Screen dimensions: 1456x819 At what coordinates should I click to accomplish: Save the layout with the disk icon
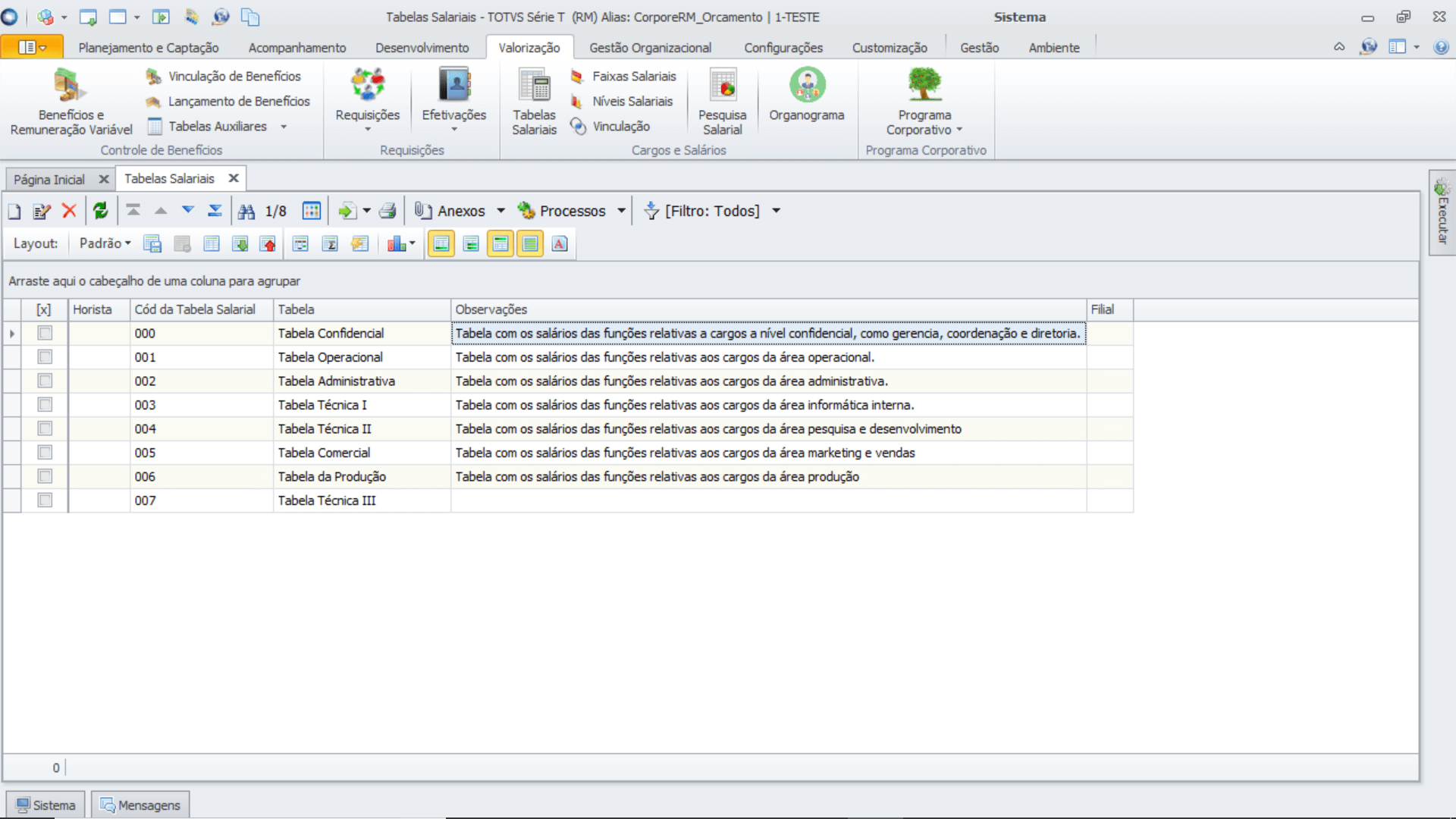152,244
